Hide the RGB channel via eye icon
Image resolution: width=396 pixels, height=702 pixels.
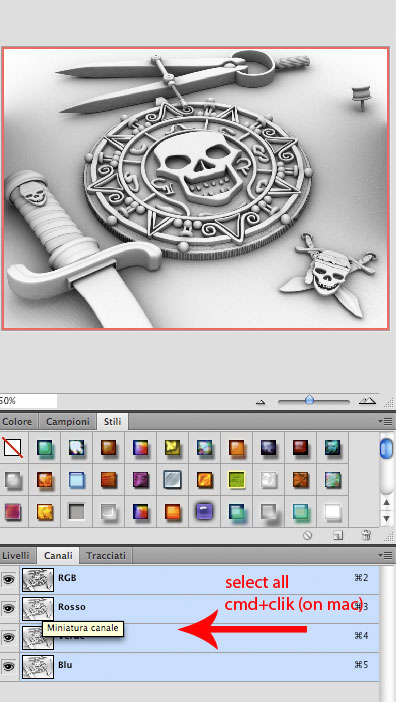8,580
